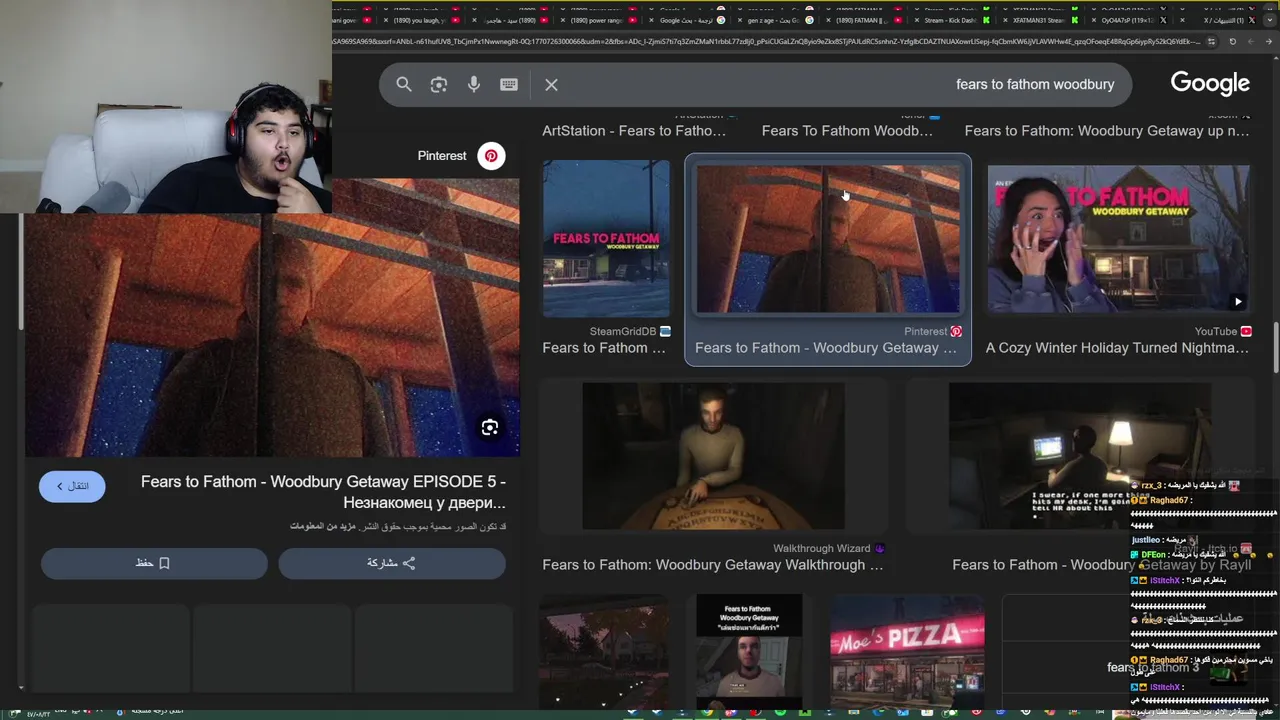Click the large preview image of man at window
This screenshot has width=1280, height=720.
[272, 317]
